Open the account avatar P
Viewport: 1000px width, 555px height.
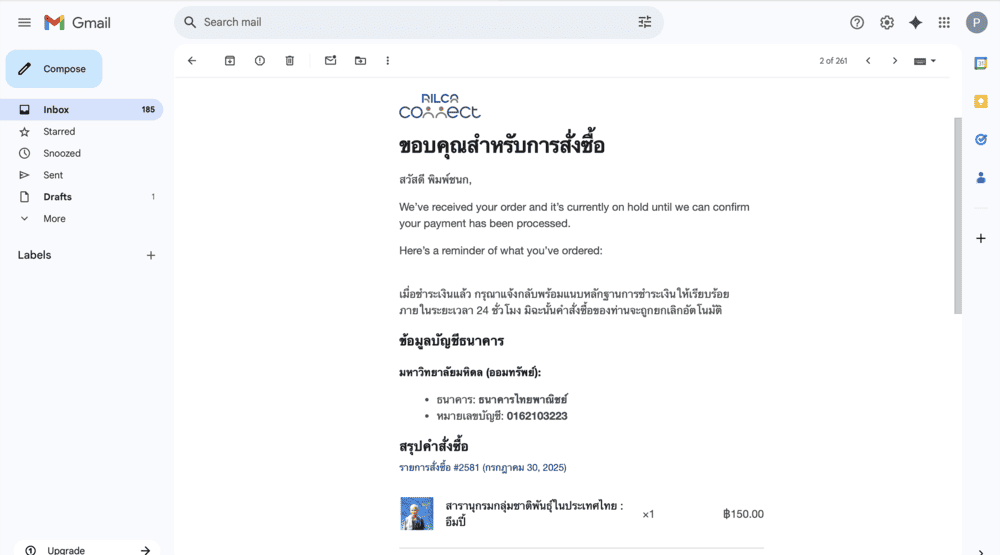tap(976, 22)
